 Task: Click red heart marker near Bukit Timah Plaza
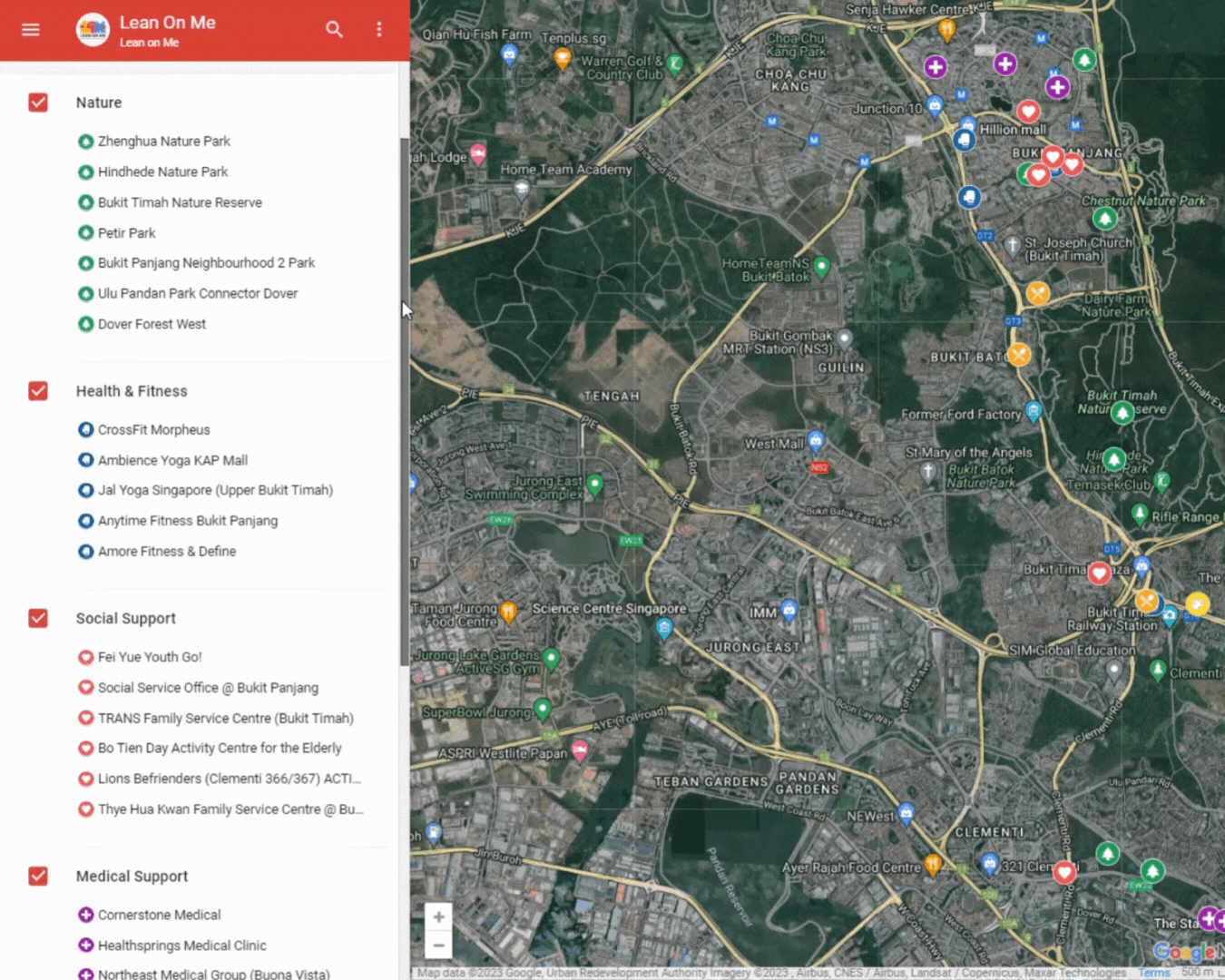click(1099, 573)
